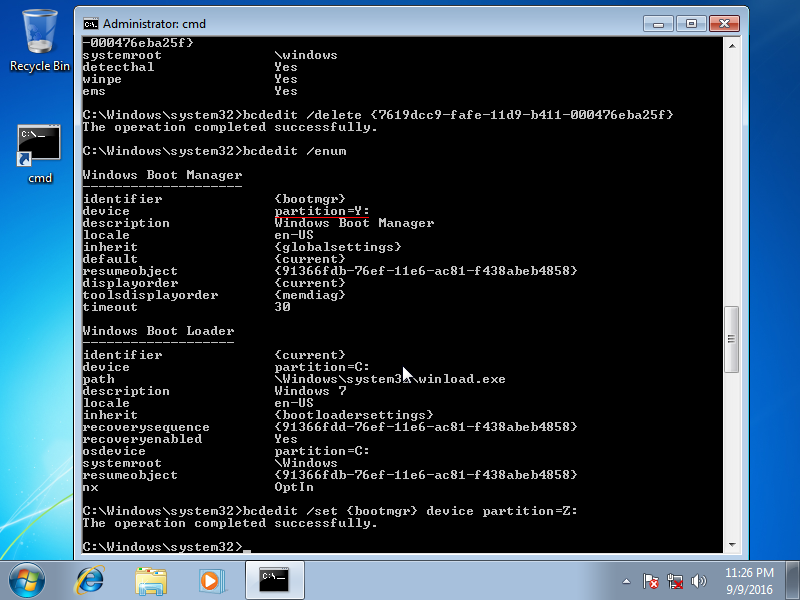Click recoverysequence GUID ending 6fdd value

click(426, 427)
